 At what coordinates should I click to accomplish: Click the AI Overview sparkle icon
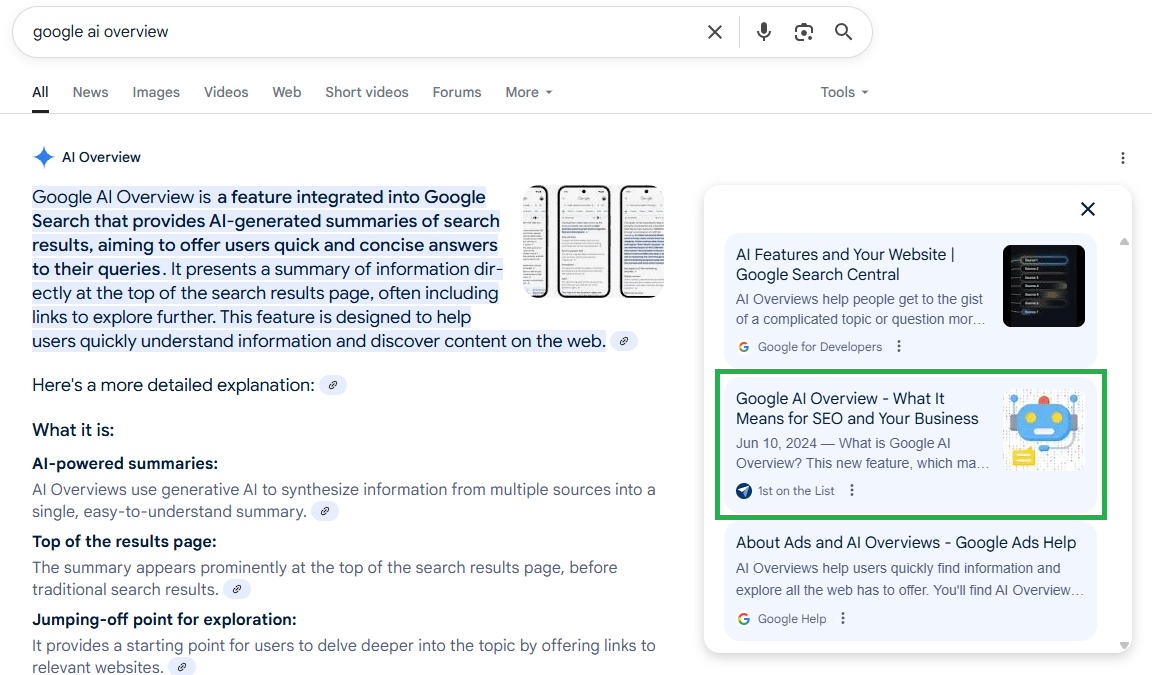pyautogui.click(x=43, y=157)
